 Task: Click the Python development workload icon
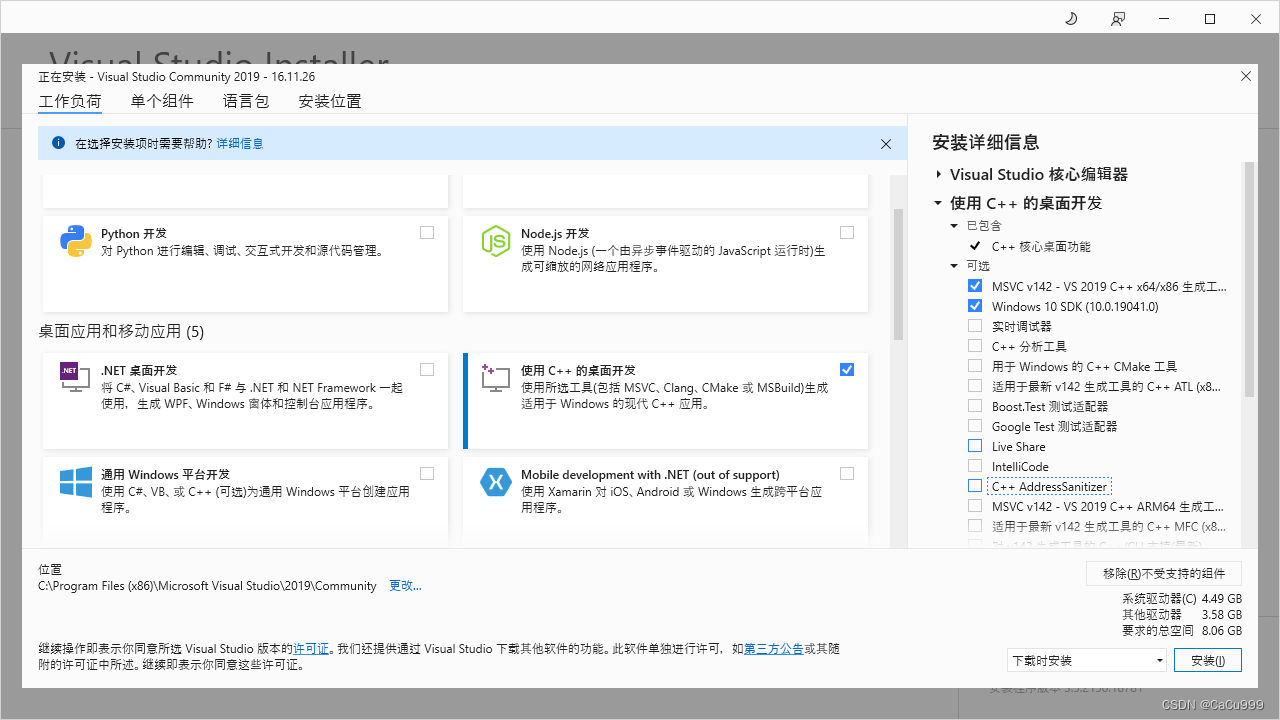[76, 242]
